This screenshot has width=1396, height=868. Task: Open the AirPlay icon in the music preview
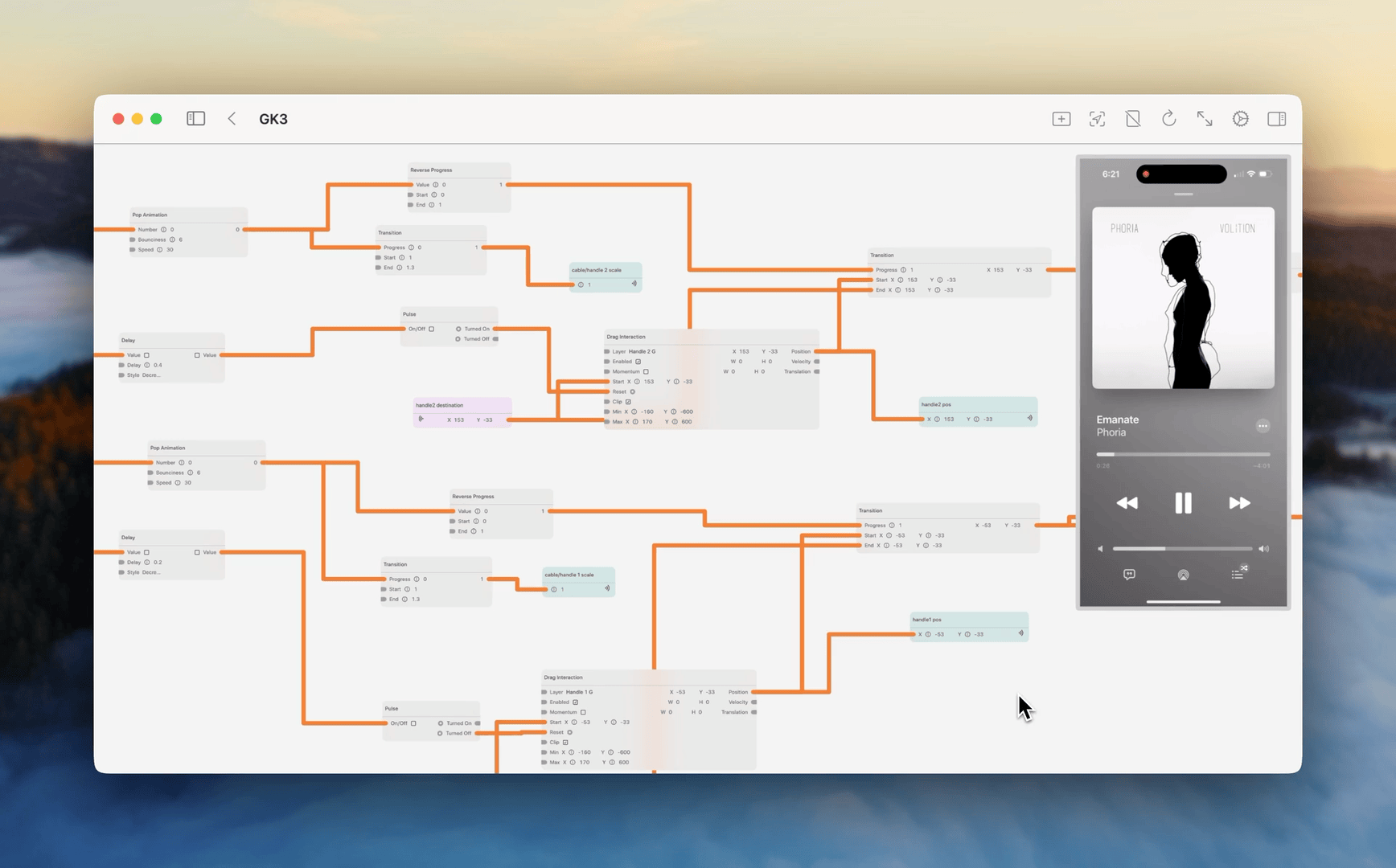[1183, 575]
